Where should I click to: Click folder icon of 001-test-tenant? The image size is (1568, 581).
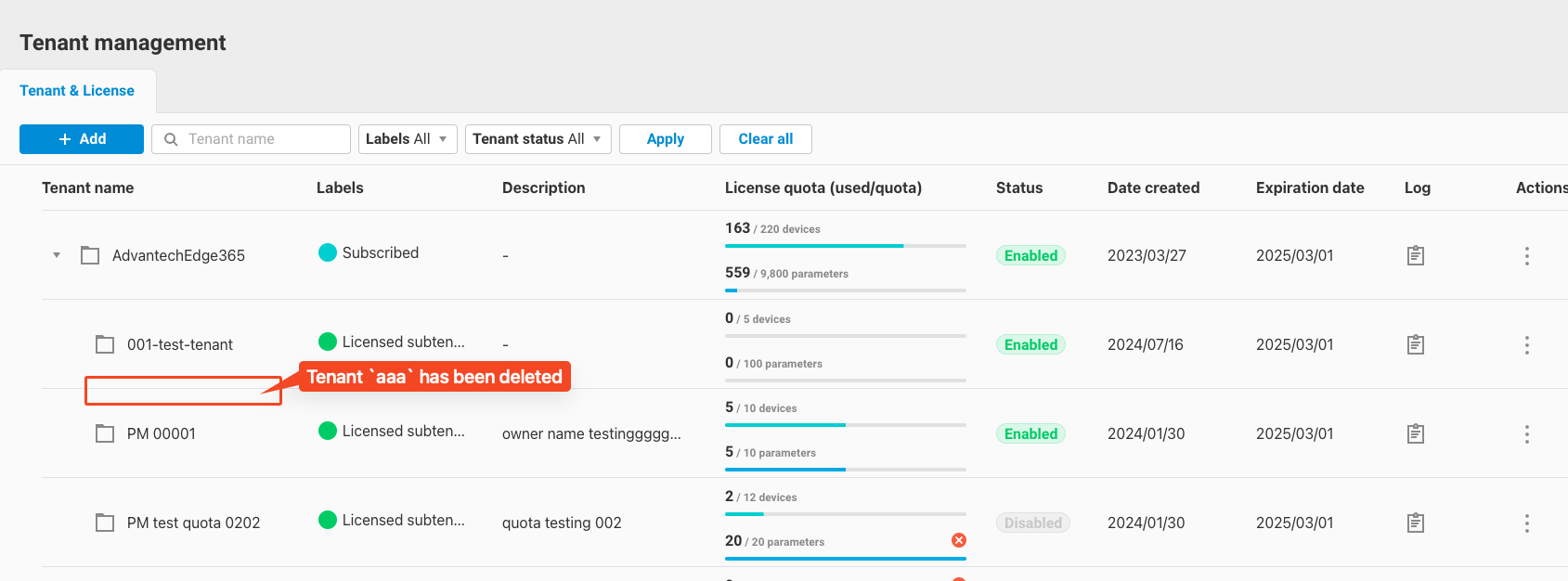[x=105, y=344]
